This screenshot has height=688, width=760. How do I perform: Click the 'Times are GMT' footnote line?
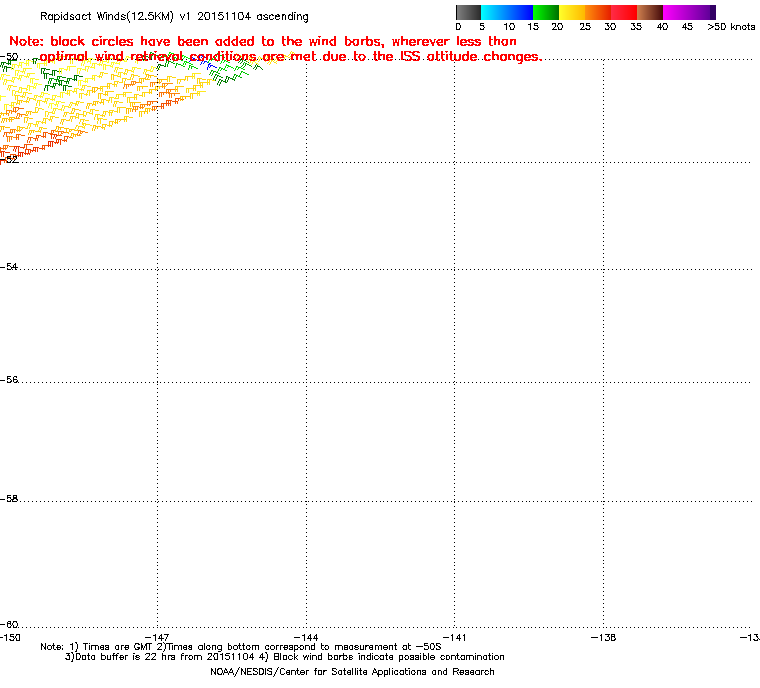[x=241, y=647]
